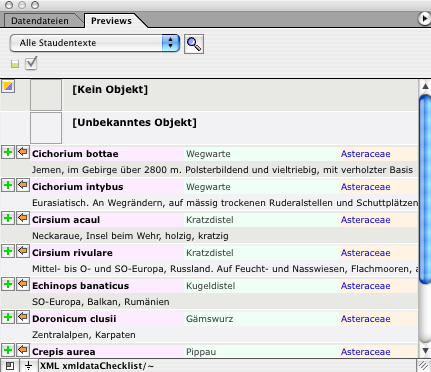This screenshot has width=431, height=372.
Task: Click green plus for Cichorium intybus
Action: pyautogui.click(x=8, y=185)
